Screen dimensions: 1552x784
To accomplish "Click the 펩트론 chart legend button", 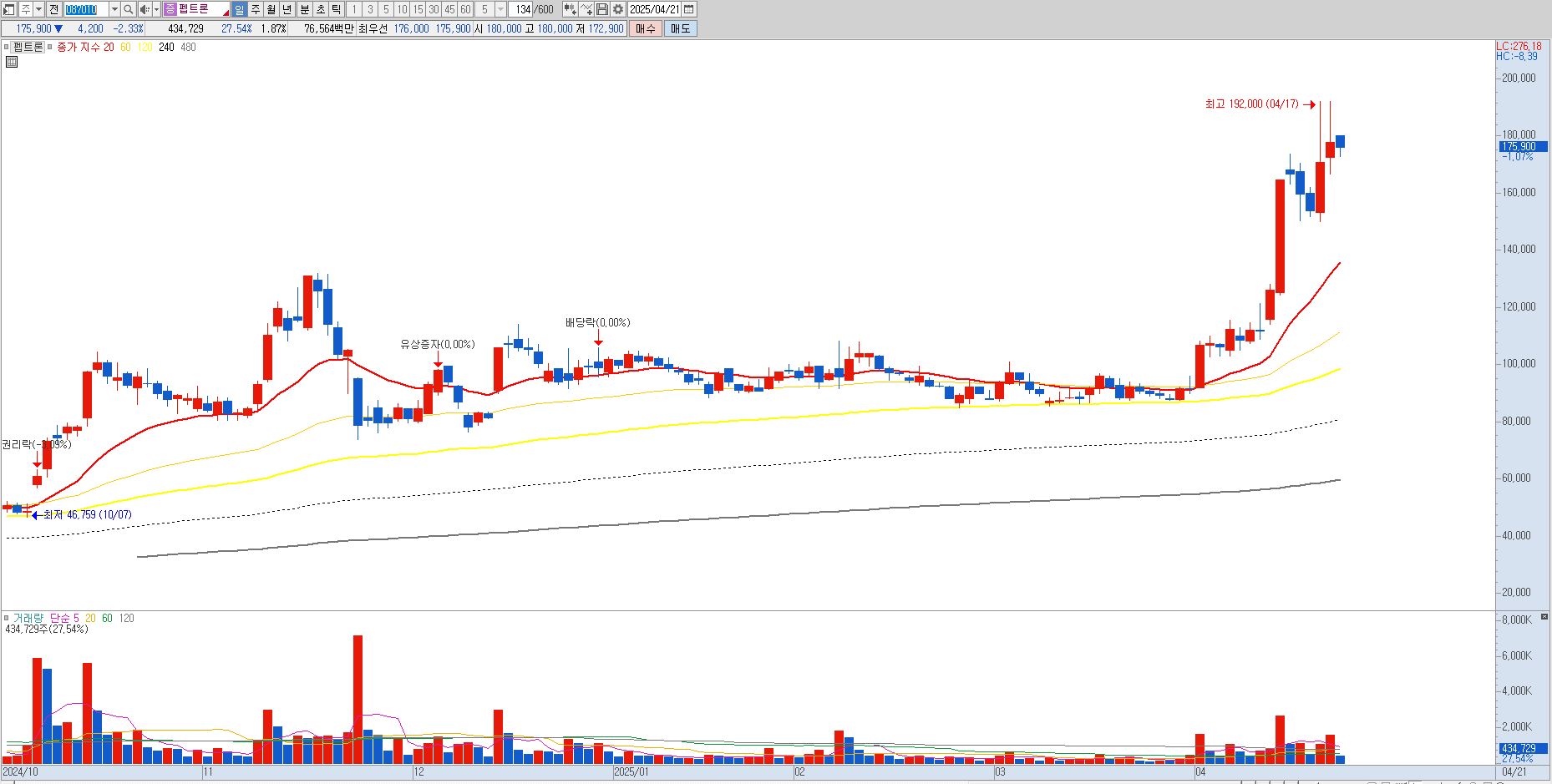I will [28, 47].
